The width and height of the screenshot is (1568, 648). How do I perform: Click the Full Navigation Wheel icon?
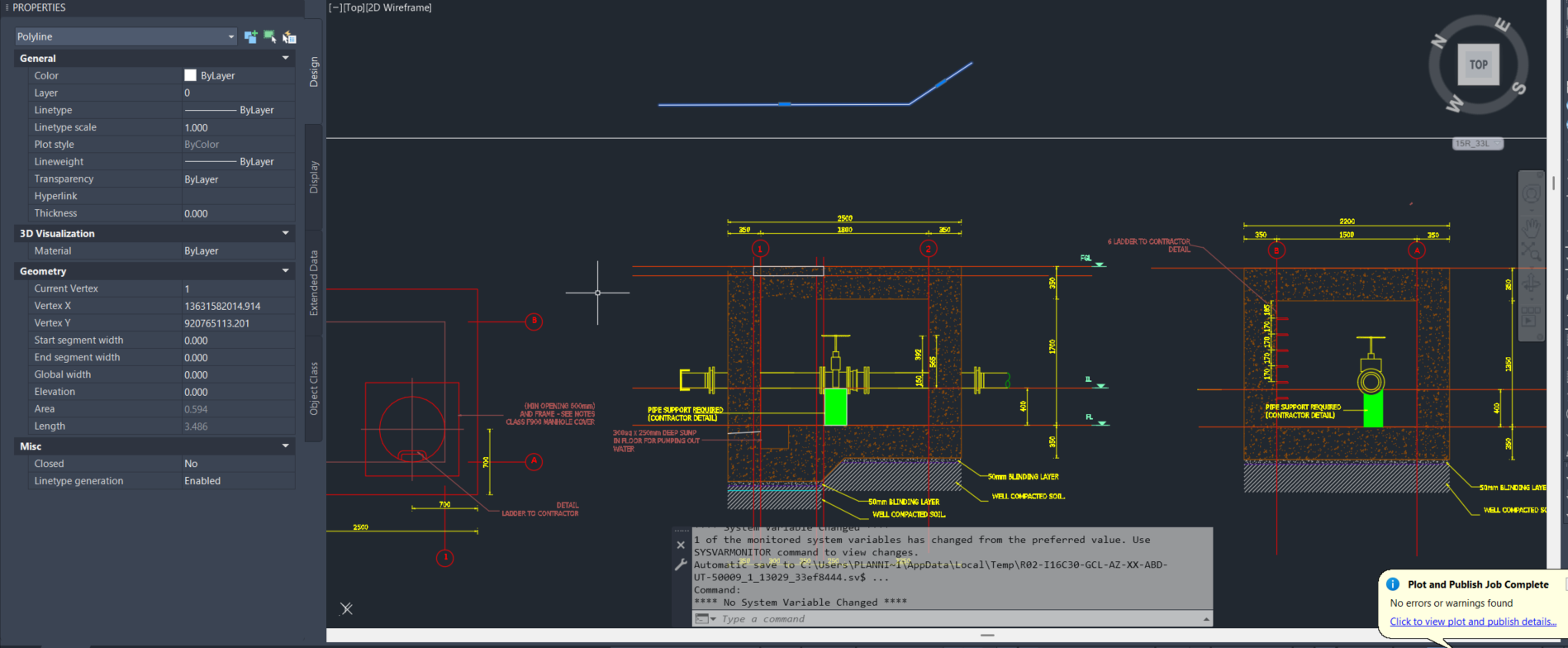click(x=1532, y=193)
